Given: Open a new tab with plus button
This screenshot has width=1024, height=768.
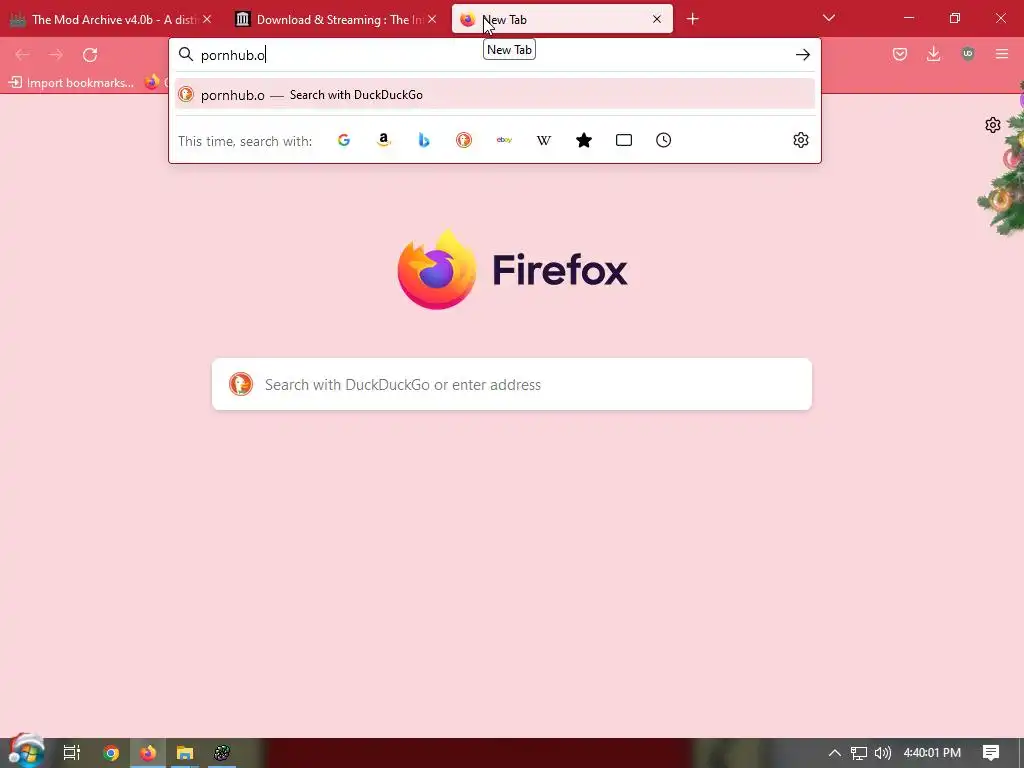Looking at the screenshot, I should tap(693, 19).
